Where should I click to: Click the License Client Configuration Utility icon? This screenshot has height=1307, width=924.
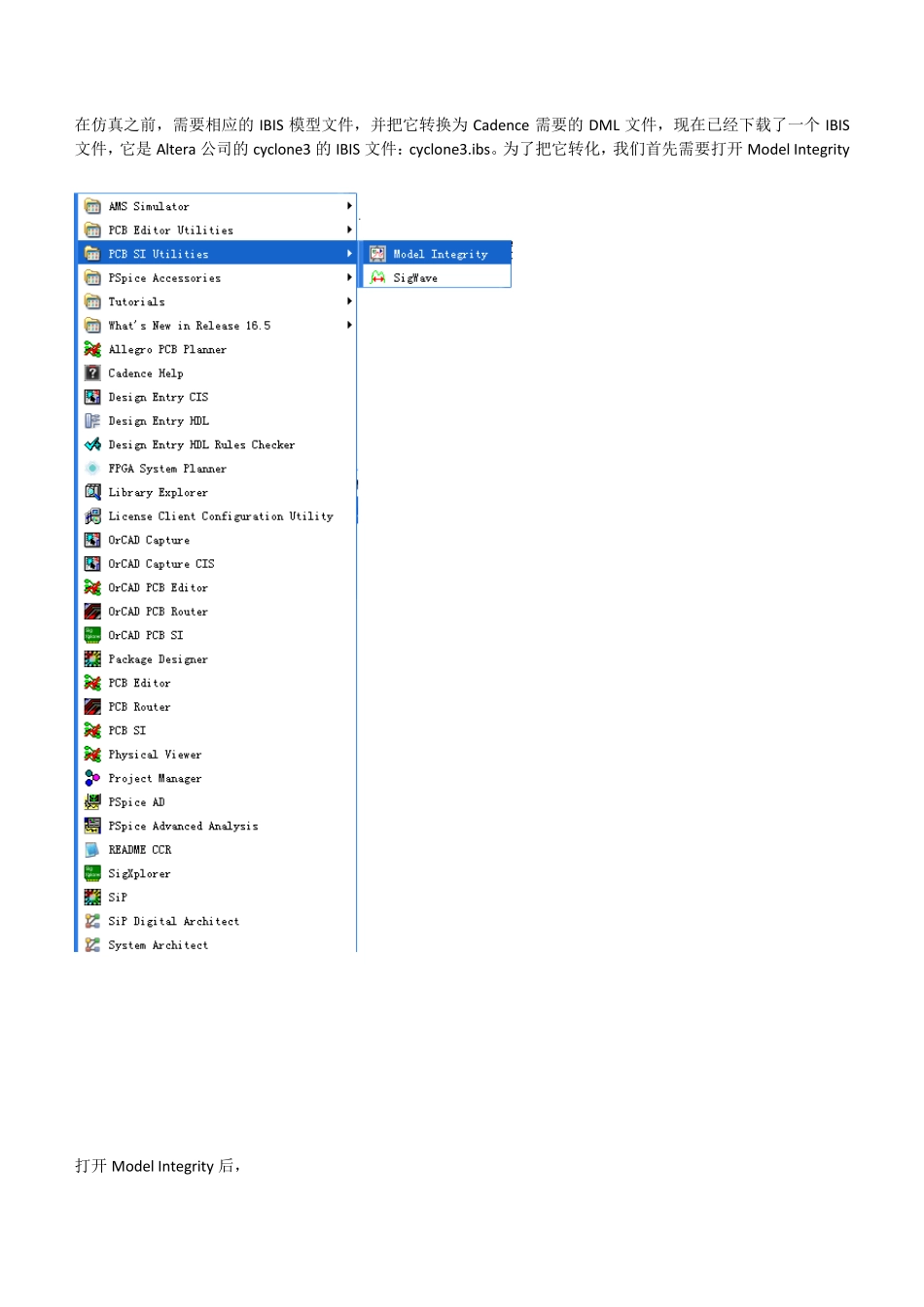pos(92,516)
